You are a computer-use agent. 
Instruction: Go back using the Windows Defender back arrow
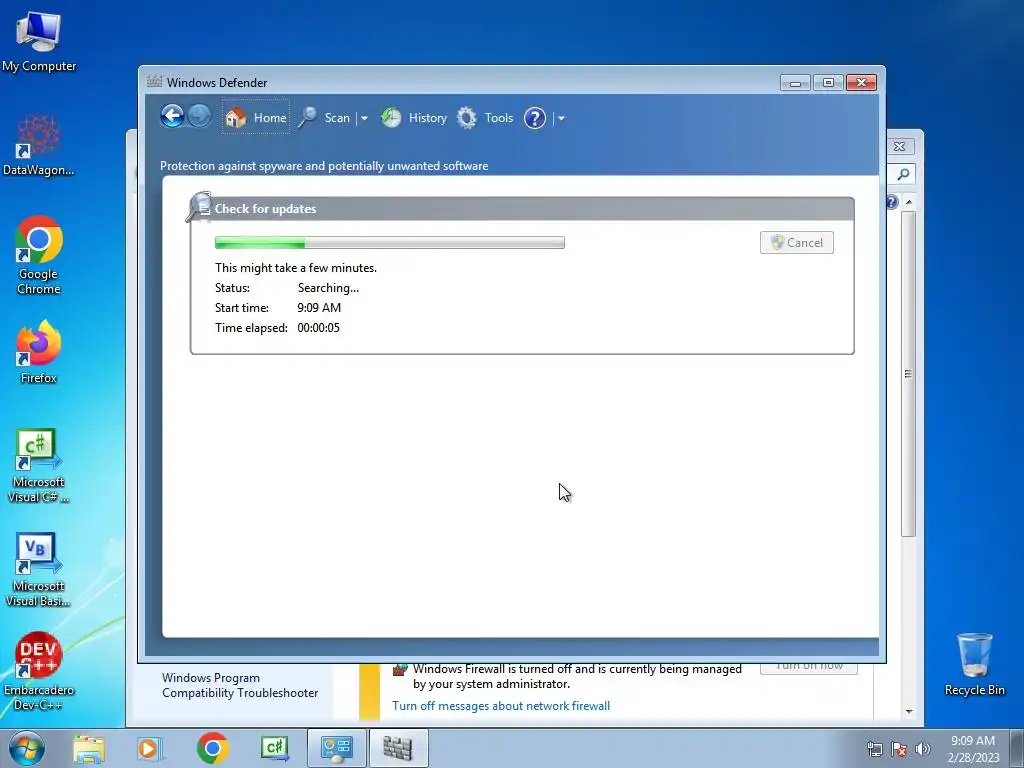172,117
